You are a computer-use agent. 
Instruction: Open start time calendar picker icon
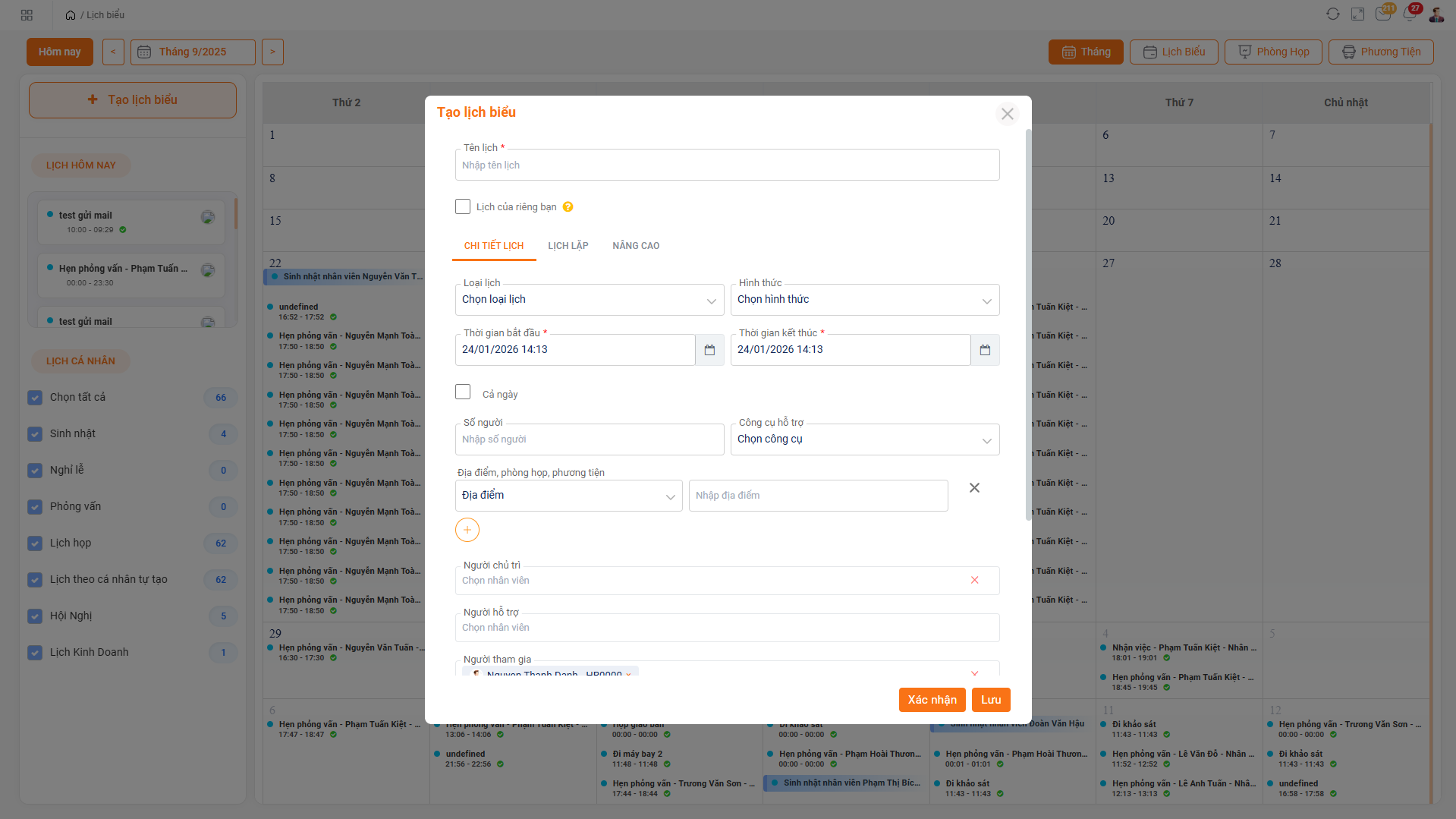[709, 350]
